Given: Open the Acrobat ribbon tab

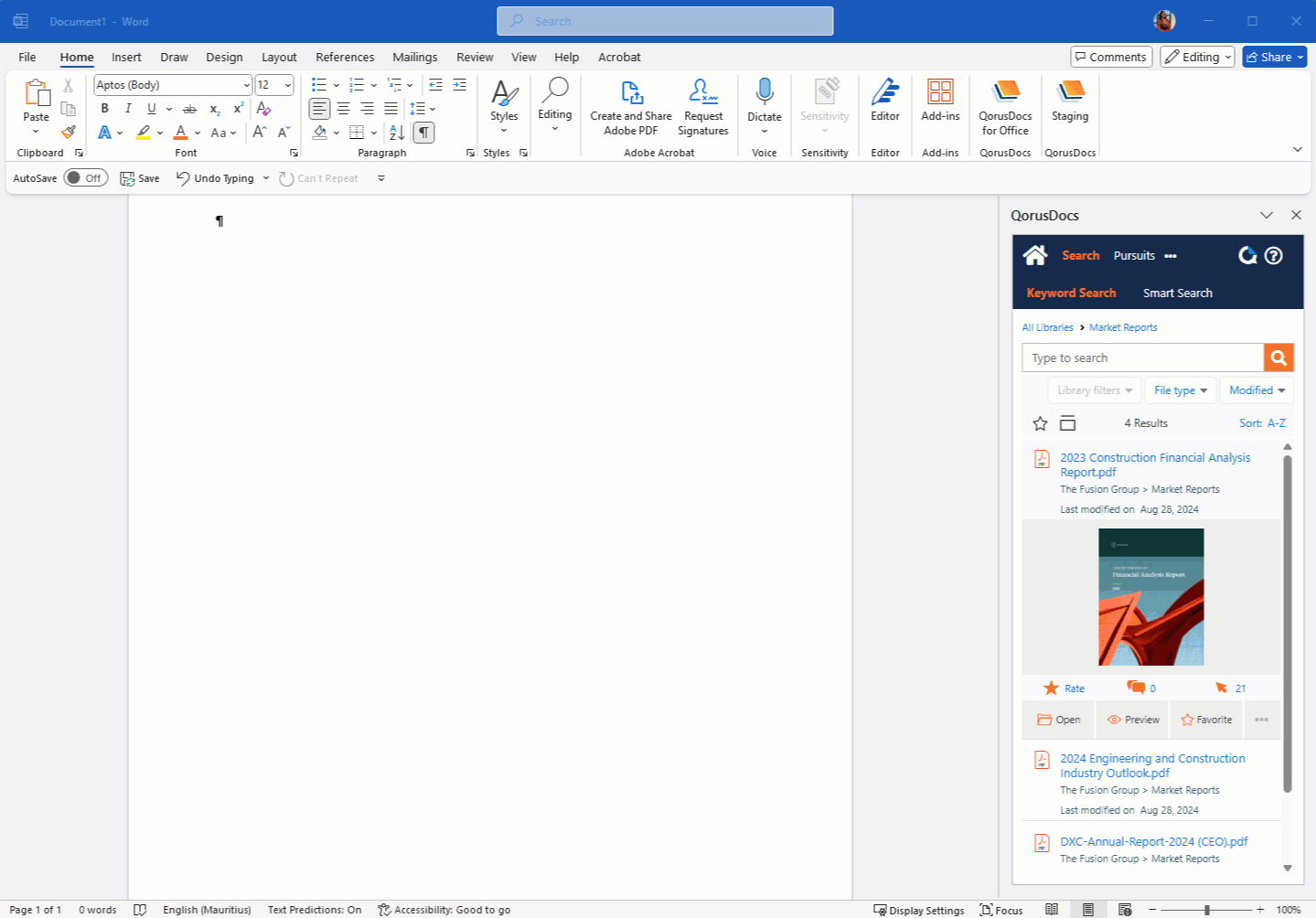Looking at the screenshot, I should click(619, 57).
